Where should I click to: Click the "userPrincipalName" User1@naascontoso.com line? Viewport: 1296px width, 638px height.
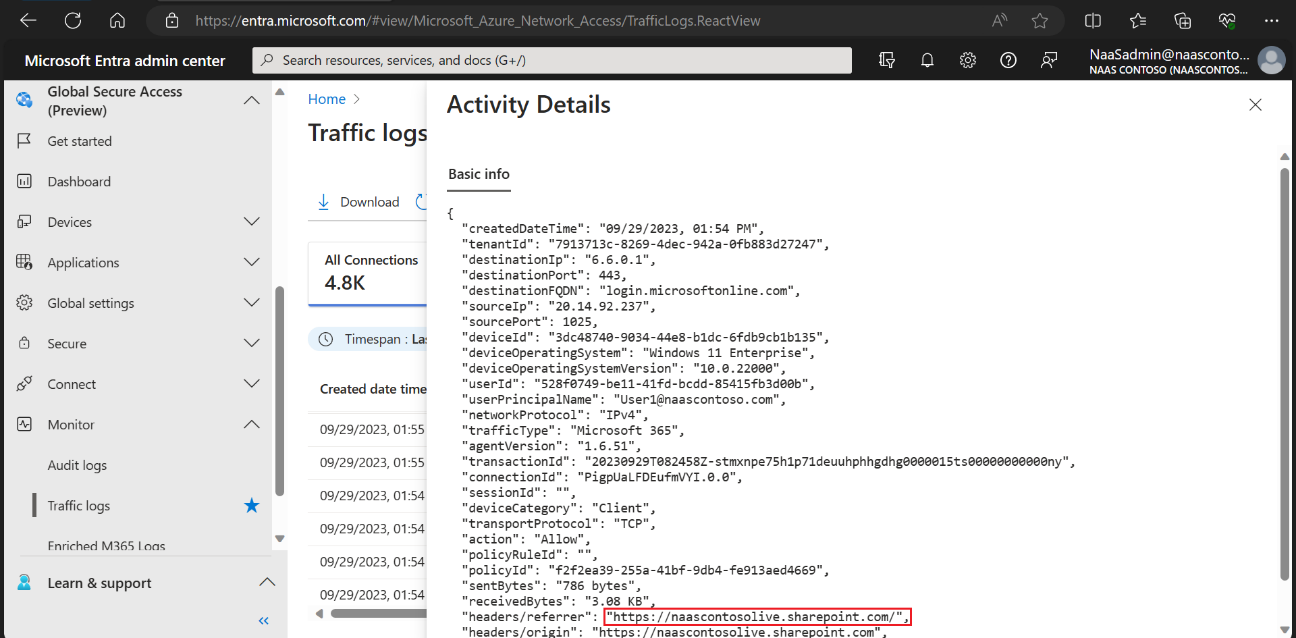point(623,400)
